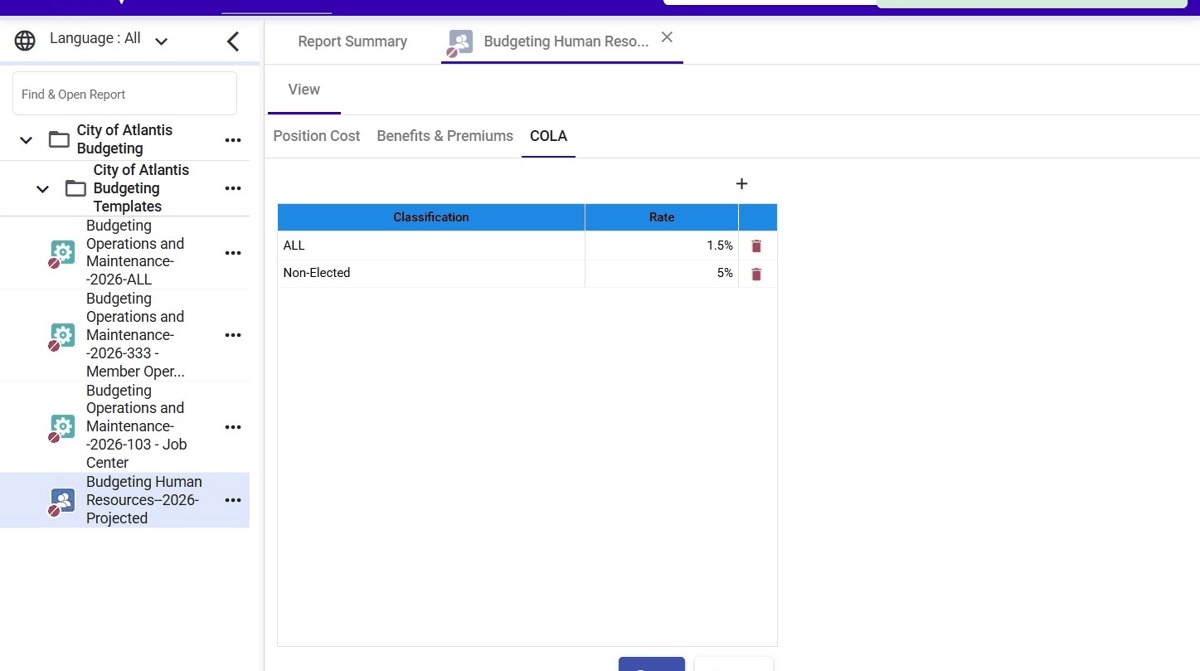The image size is (1200, 671).
Task: Delete the Non-Elected row with trash icon
Action: coord(756,274)
